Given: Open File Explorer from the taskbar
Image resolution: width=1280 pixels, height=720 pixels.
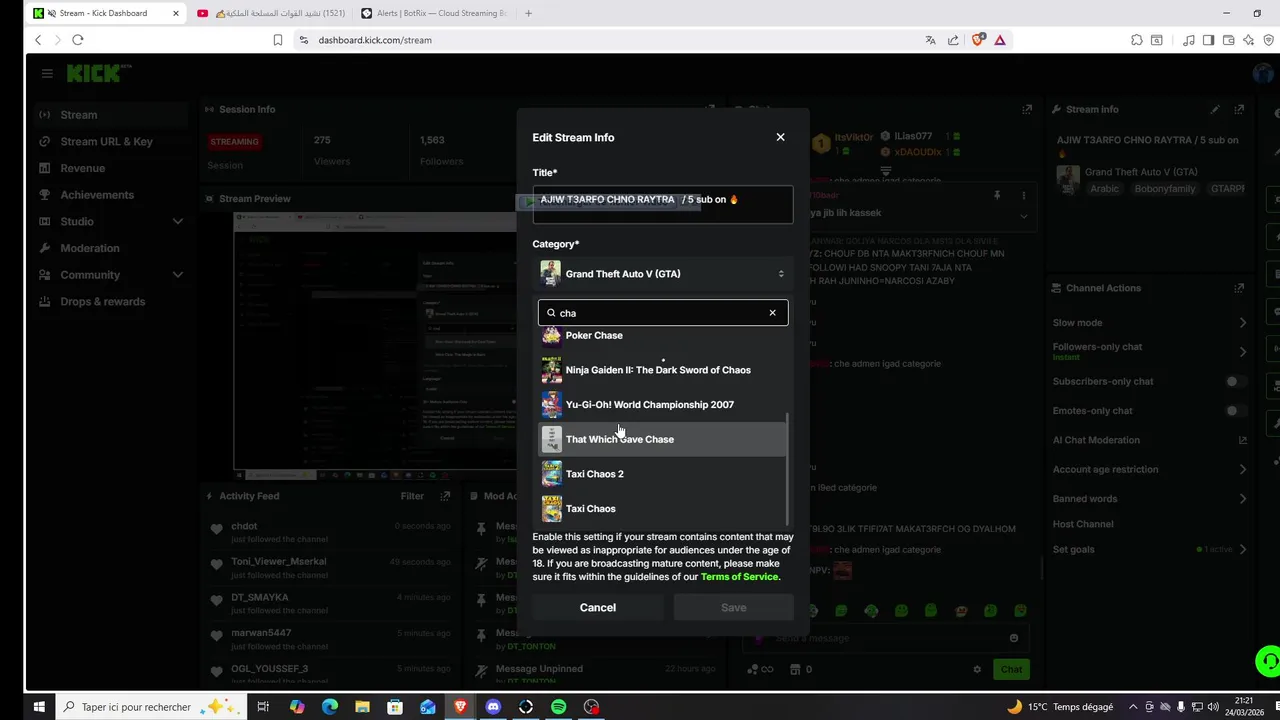Looking at the screenshot, I should coord(362,707).
